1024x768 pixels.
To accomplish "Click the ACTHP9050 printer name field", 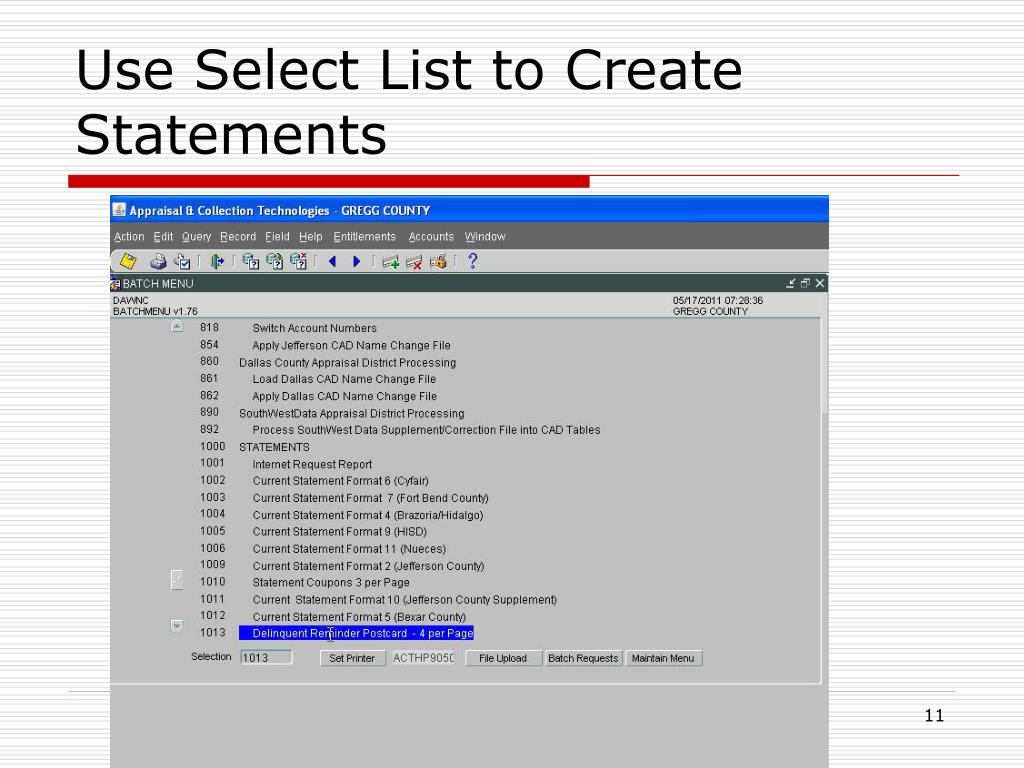I will point(423,658).
